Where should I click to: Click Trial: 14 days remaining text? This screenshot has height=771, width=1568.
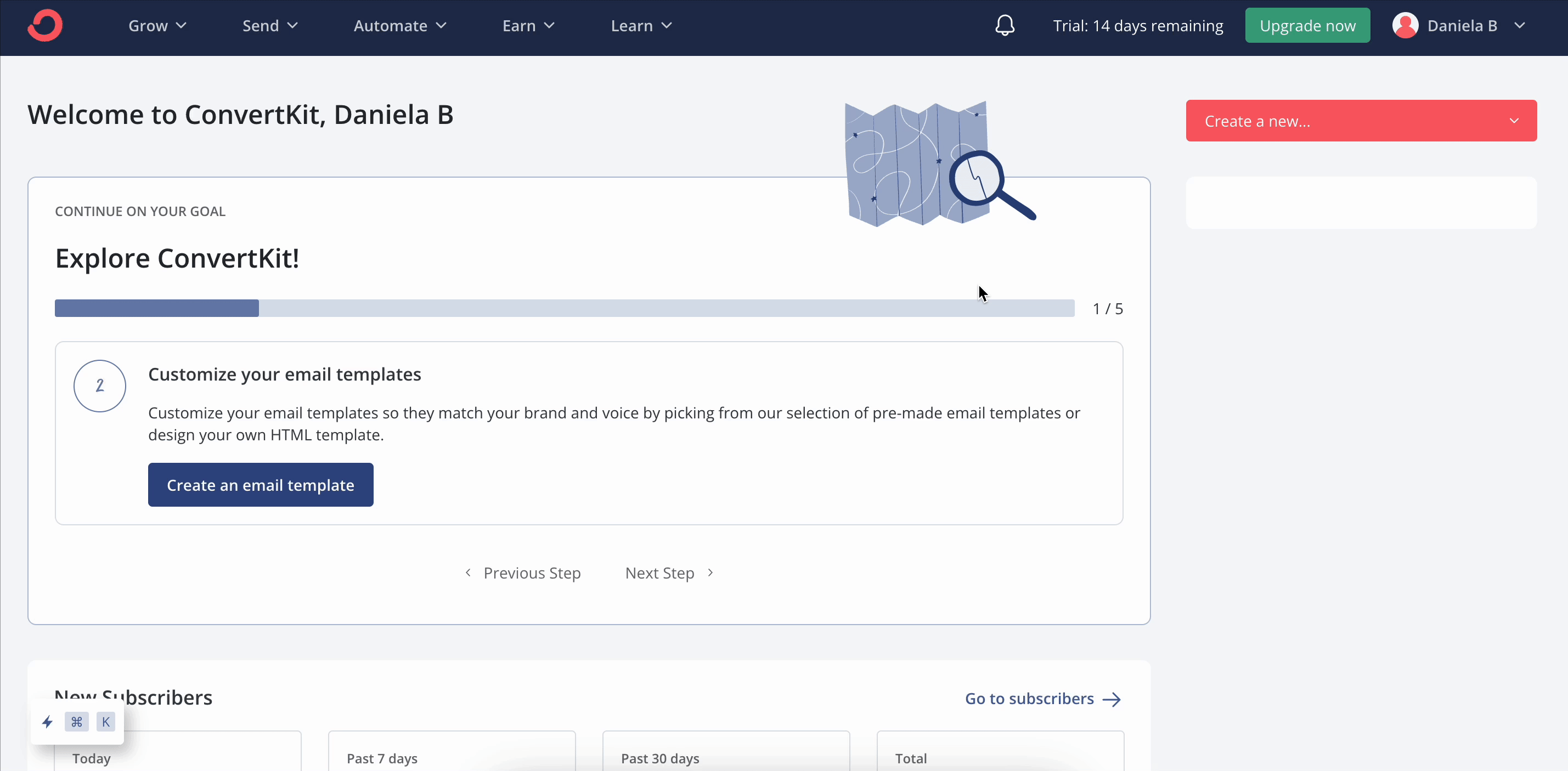[1138, 26]
